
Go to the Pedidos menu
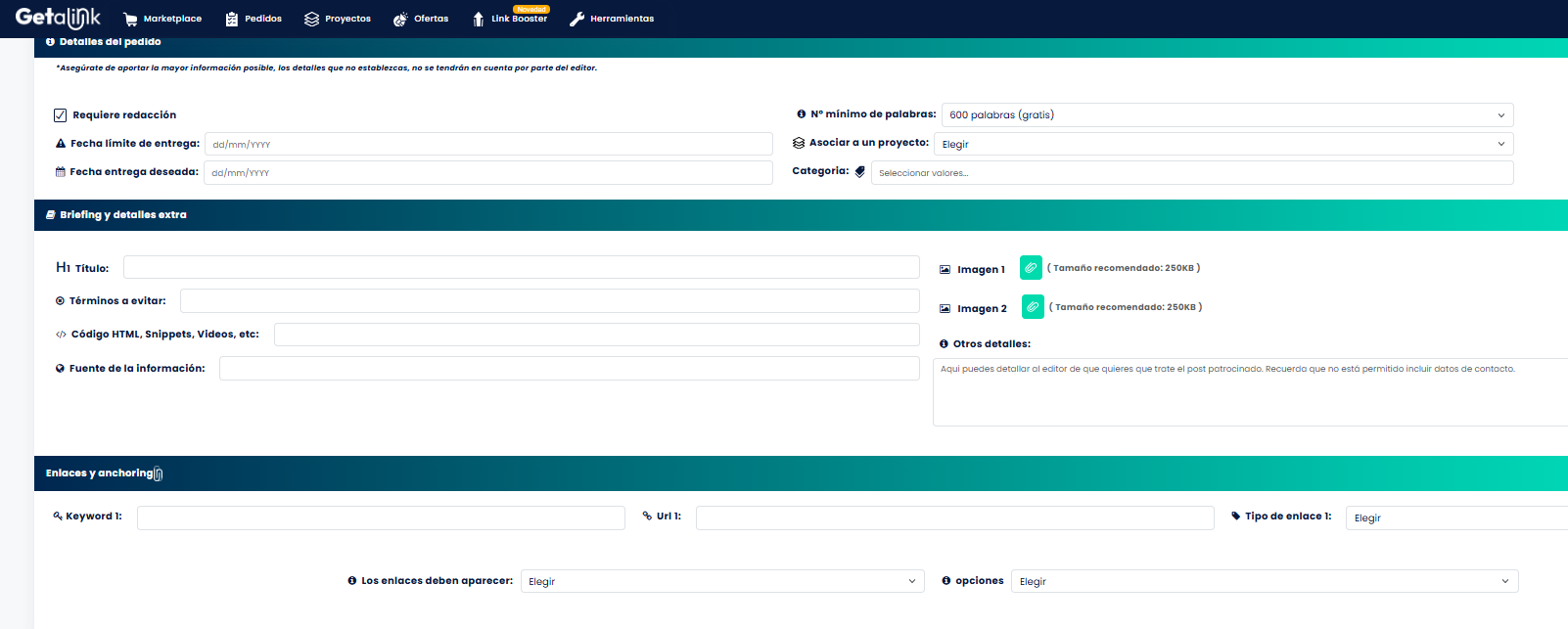(x=254, y=19)
